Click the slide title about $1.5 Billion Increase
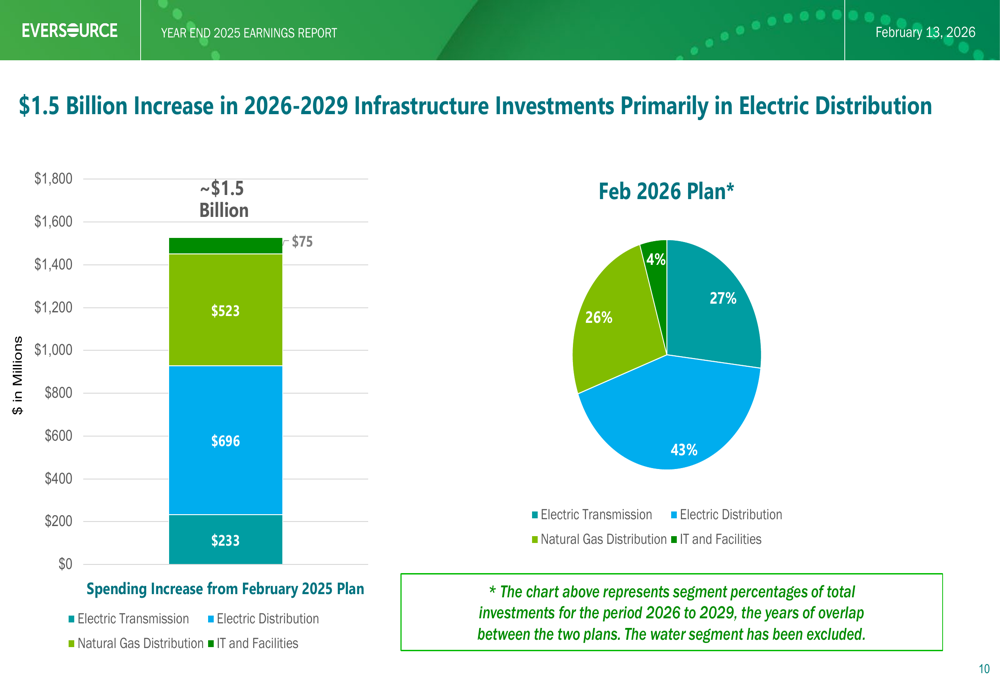The width and height of the screenshot is (1000, 685). point(475,106)
